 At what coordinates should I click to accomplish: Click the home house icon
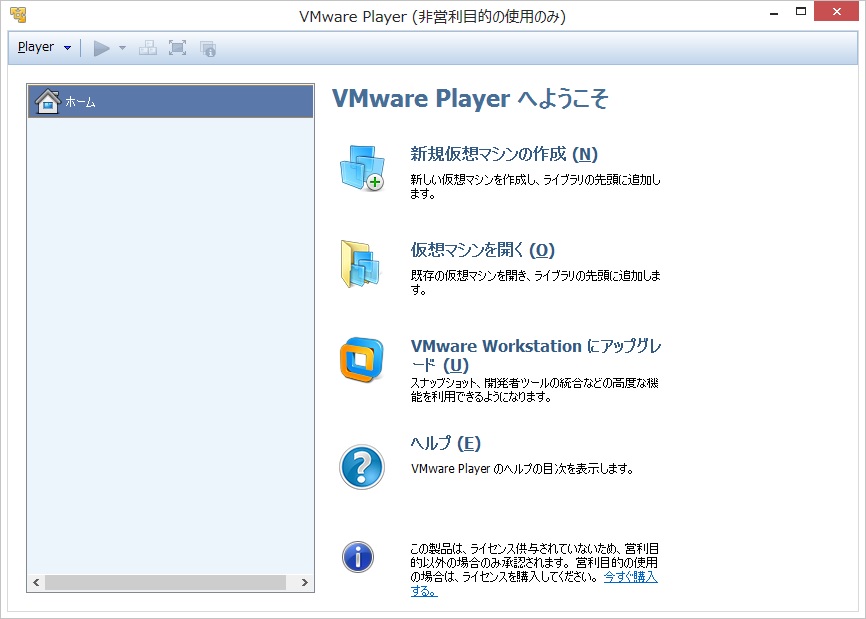(47, 101)
